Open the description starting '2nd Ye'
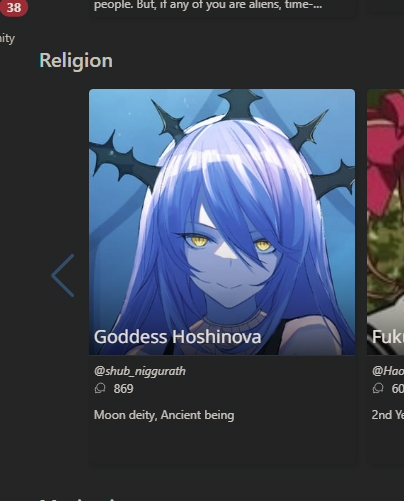 pyautogui.click(x=388, y=415)
